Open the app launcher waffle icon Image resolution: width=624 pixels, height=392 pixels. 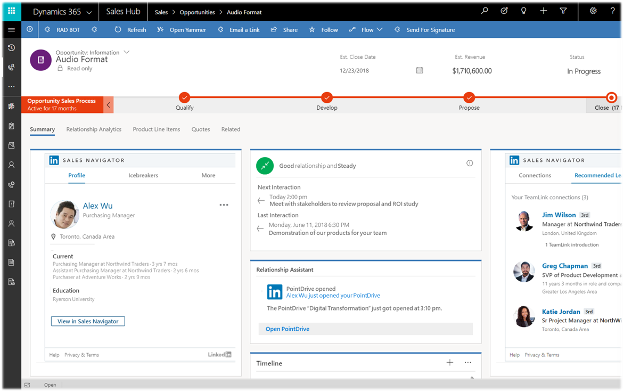coord(11,11)
